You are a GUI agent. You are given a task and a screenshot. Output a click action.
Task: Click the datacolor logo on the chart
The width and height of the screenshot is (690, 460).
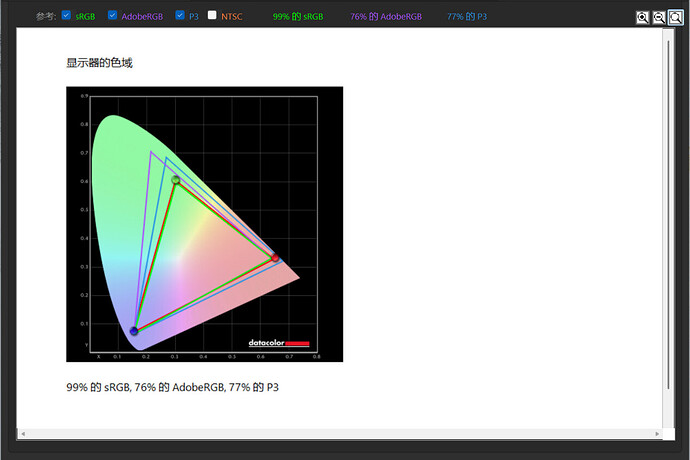pos(279,343)
